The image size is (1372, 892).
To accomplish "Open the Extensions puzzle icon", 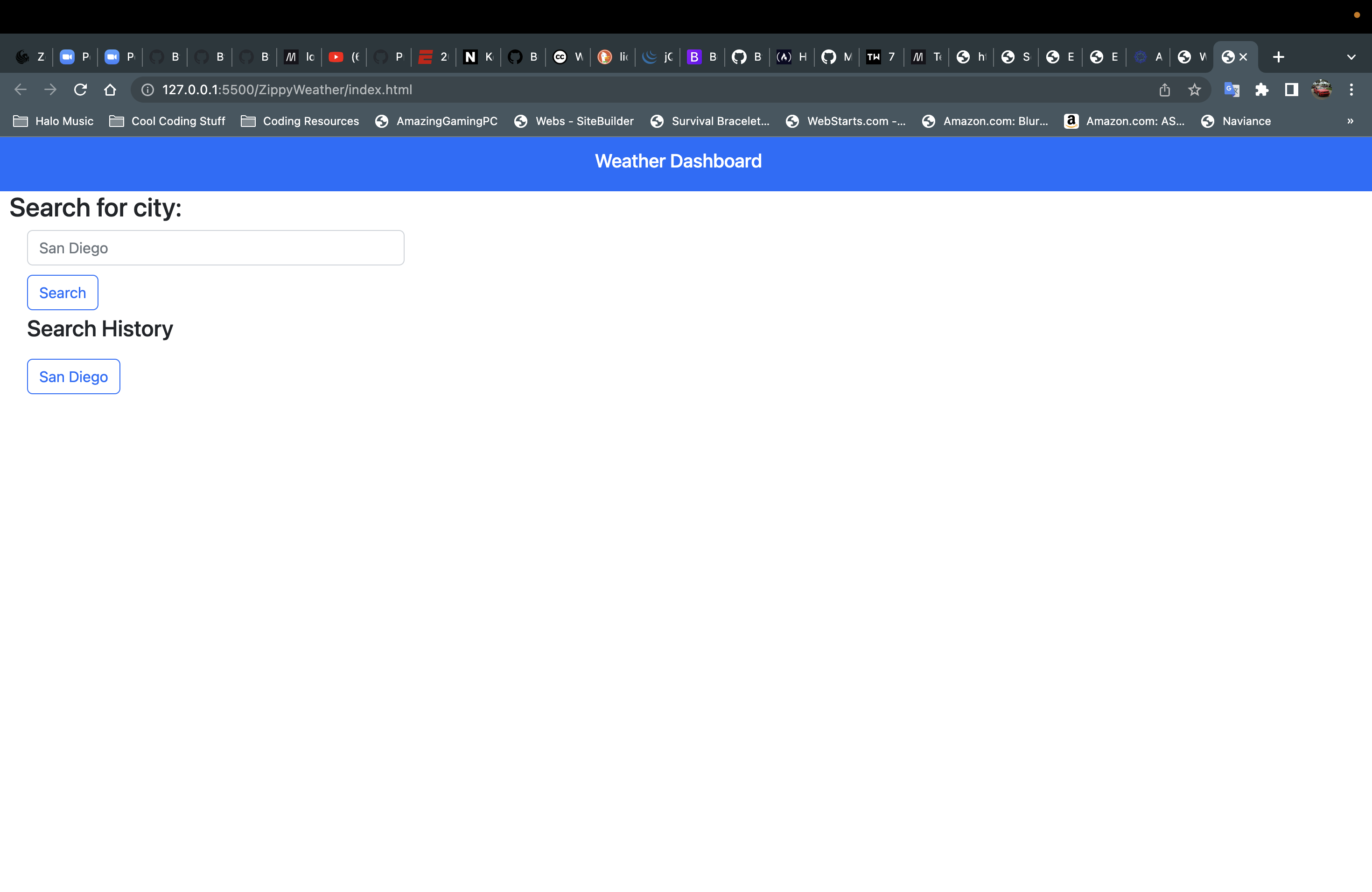I will coord(1262,89).
